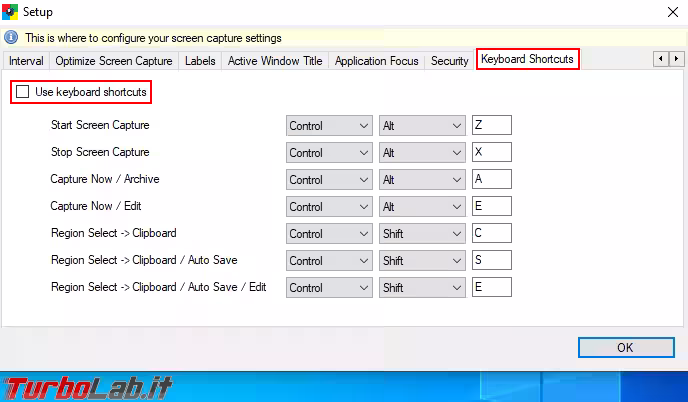Switch to Optimize Screen Capture tab
Viewport: 688px width, 402px height.
click(114, 61)
